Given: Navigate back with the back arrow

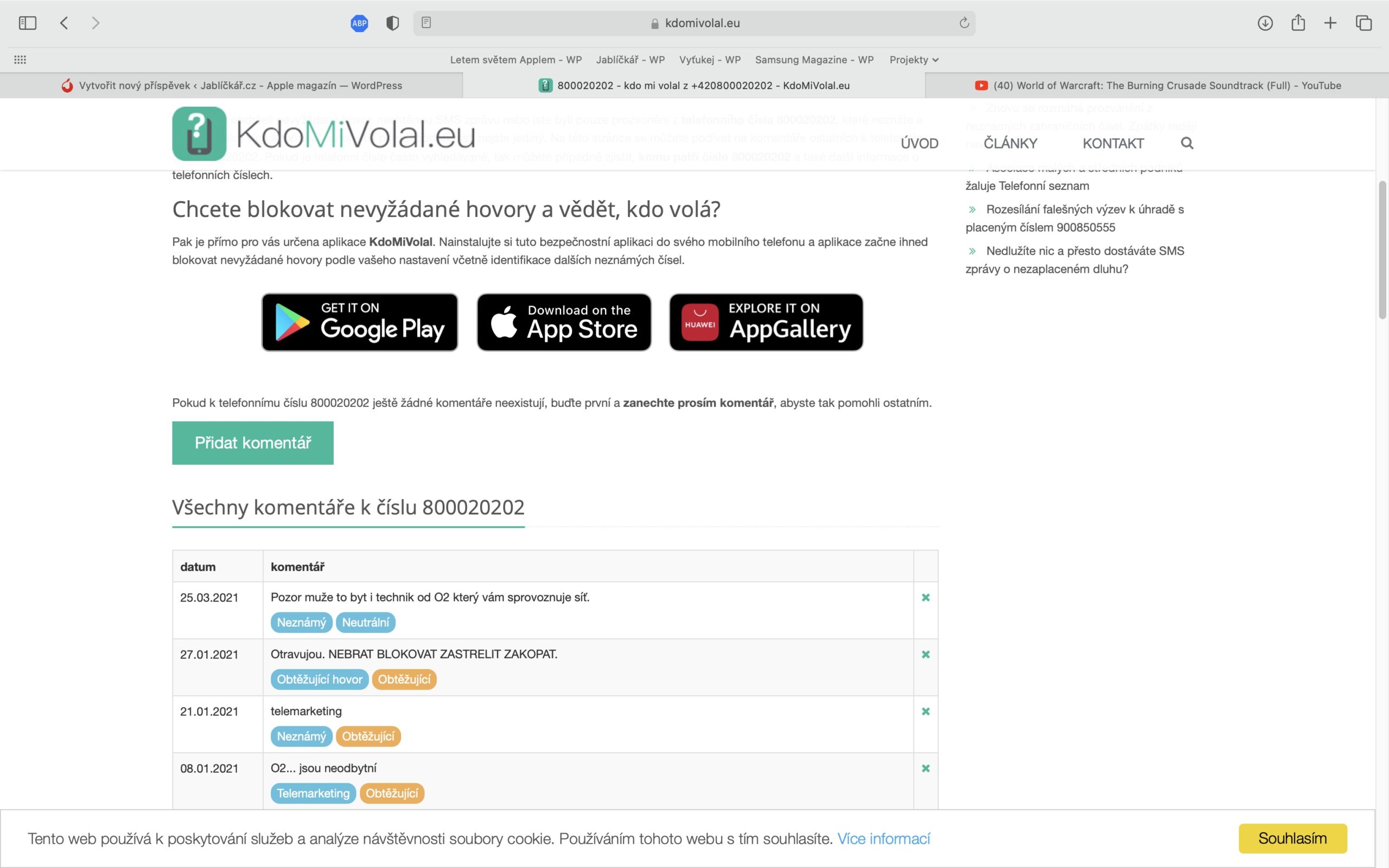Looking at the screenshot, I should (x=63, y=23).
